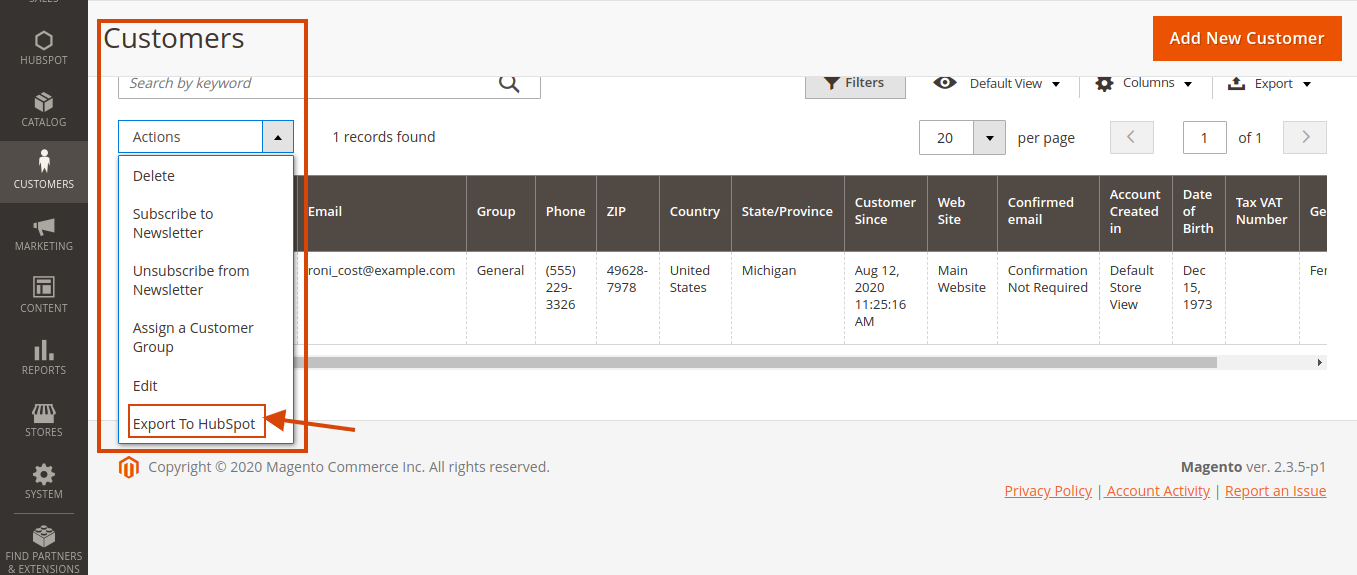The image size is (1357, 575).
Task: Open the Privacy Policy link
Action: tap(1048, 491)
